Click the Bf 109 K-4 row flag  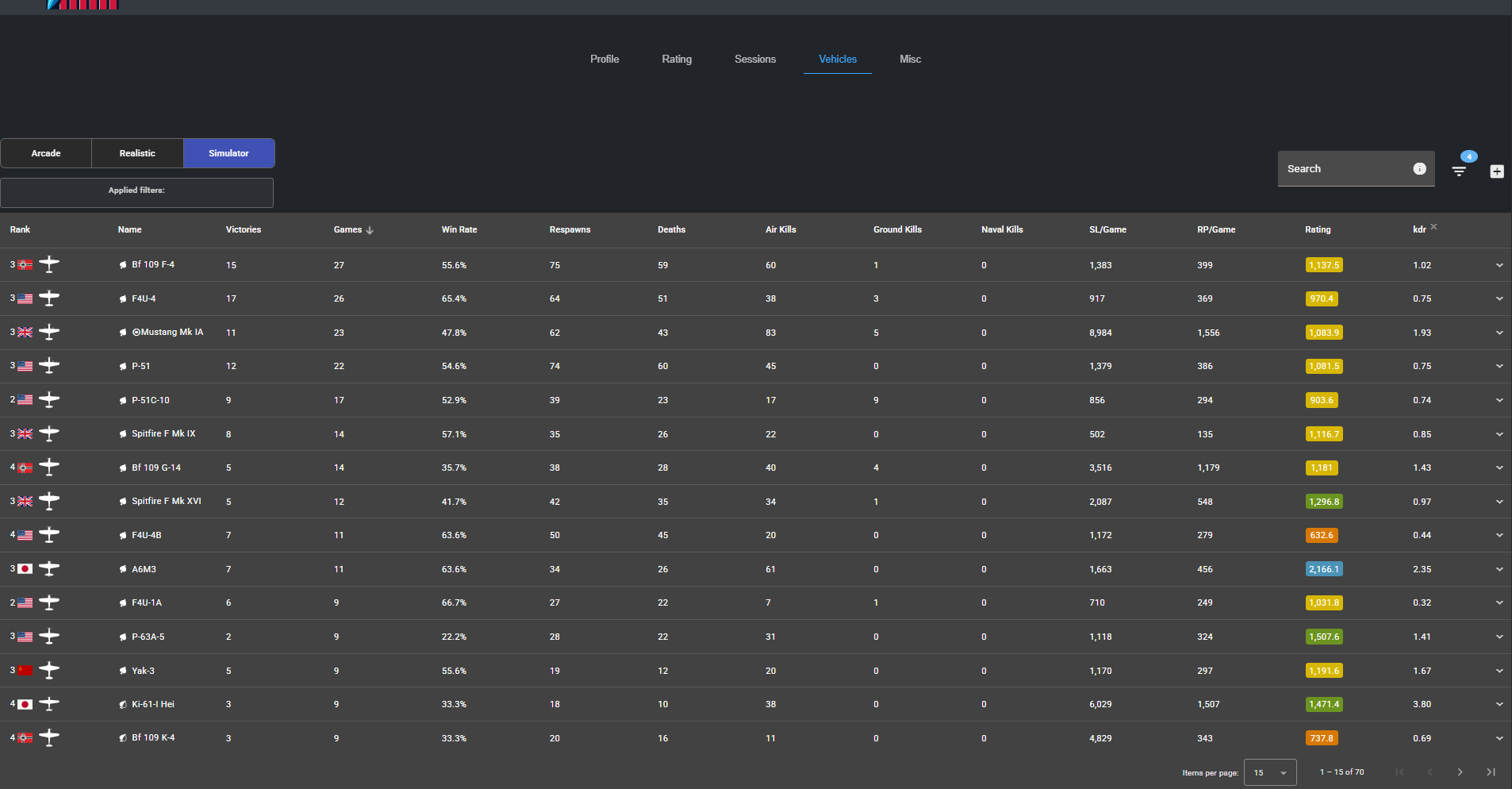point(25,738)
